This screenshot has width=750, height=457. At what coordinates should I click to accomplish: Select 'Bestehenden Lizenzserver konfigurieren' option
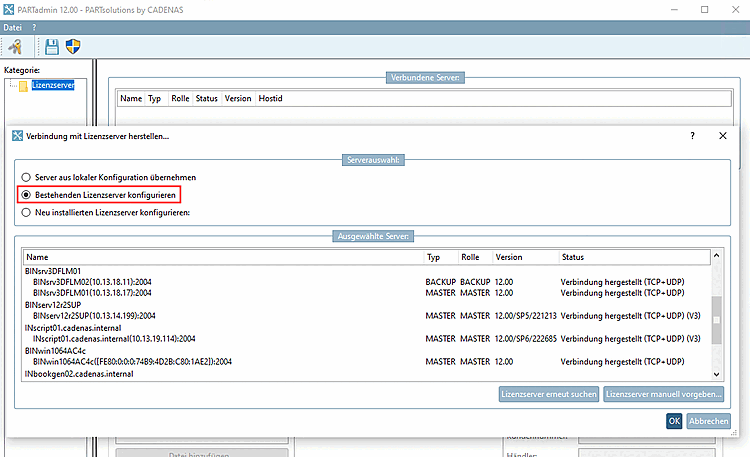click(x=99, y=195)
